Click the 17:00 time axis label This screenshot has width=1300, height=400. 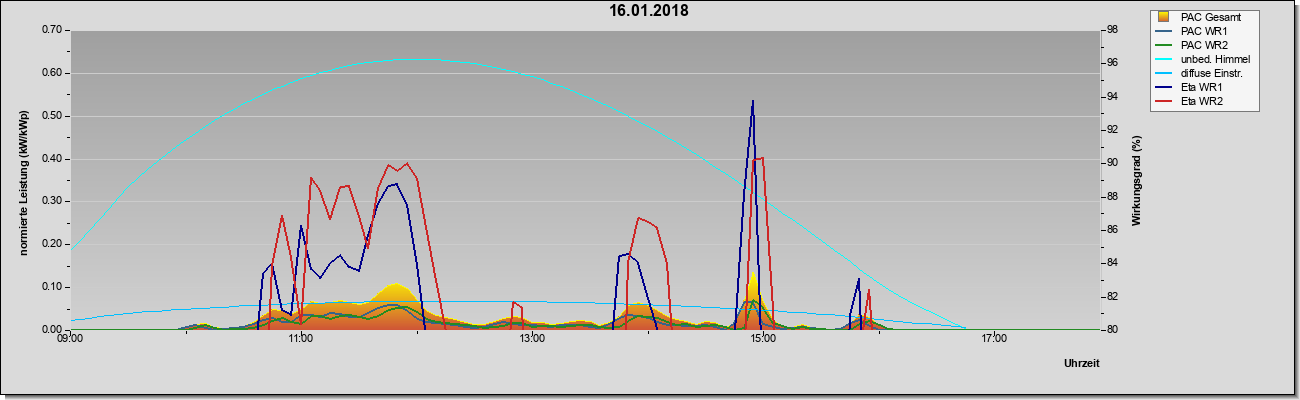(994, 341)
